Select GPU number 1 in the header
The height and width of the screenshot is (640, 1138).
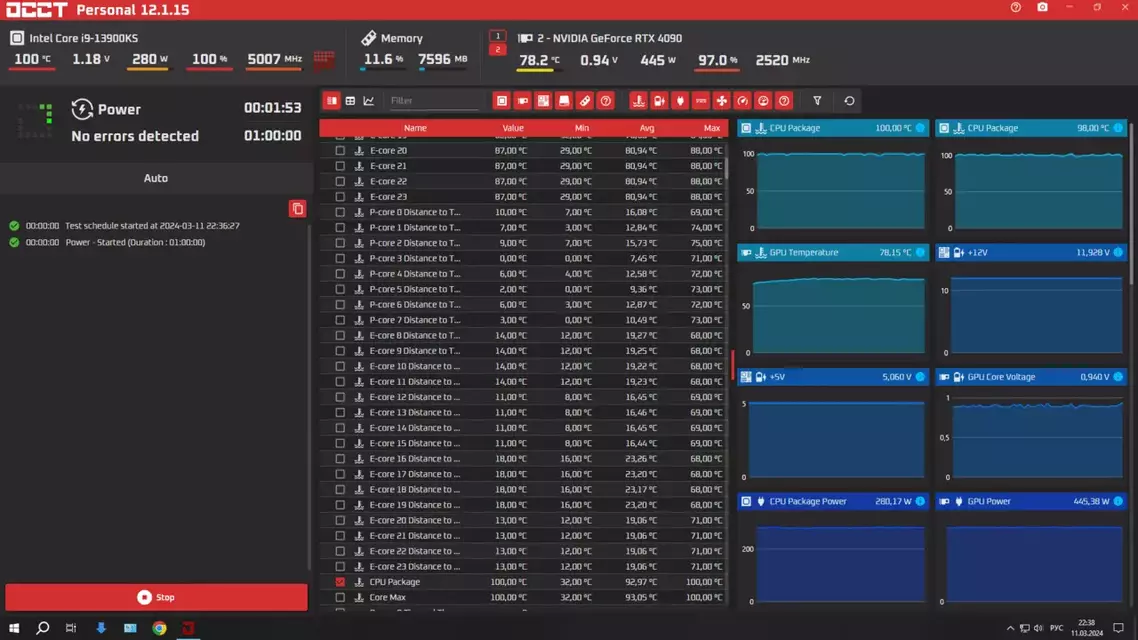[498, 36]
